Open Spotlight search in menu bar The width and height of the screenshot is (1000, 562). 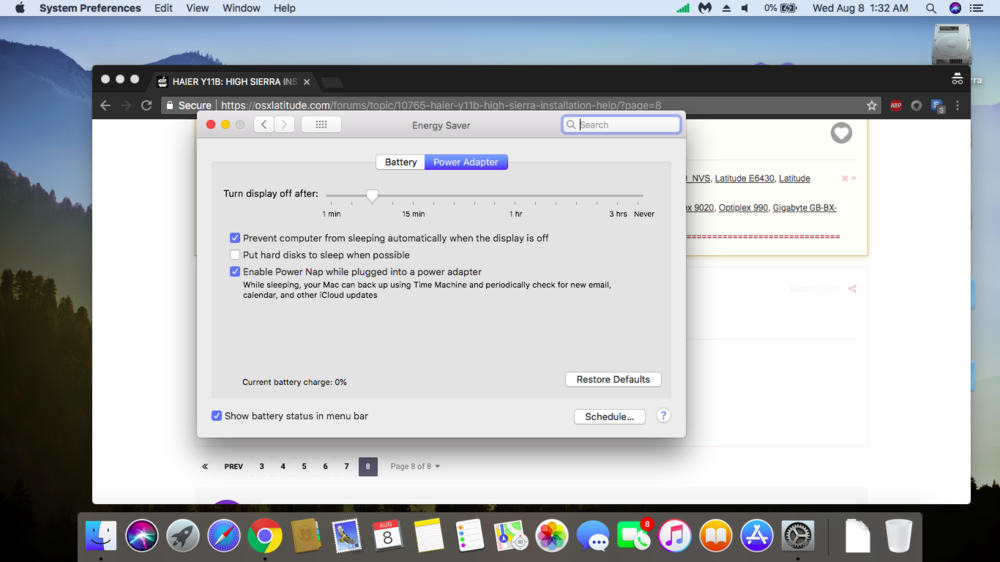pos(931,8)
